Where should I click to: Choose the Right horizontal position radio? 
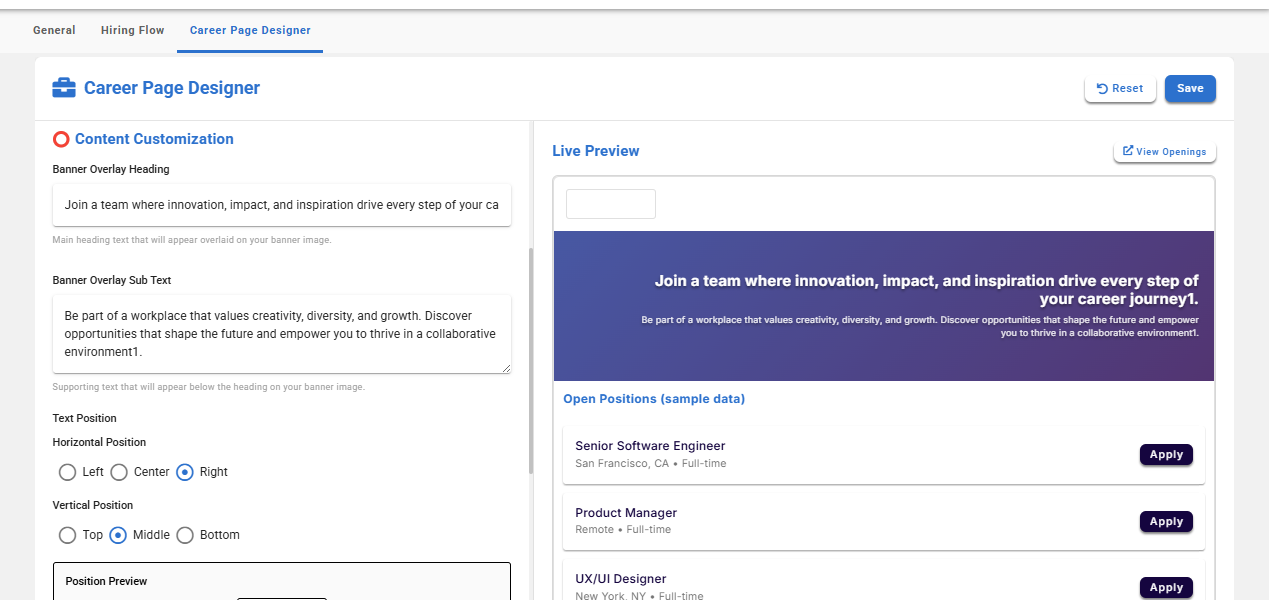click(185, 472)
